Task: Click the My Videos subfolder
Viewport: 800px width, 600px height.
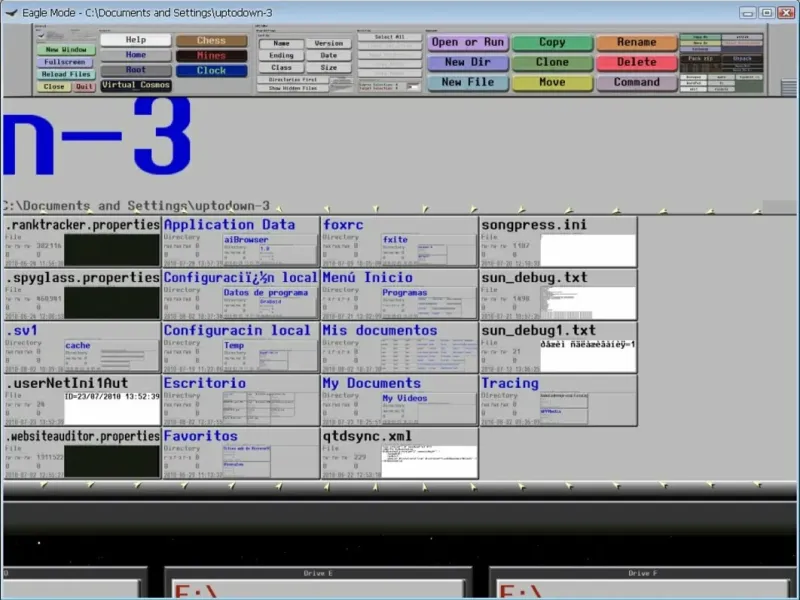Action: (429, 408)
